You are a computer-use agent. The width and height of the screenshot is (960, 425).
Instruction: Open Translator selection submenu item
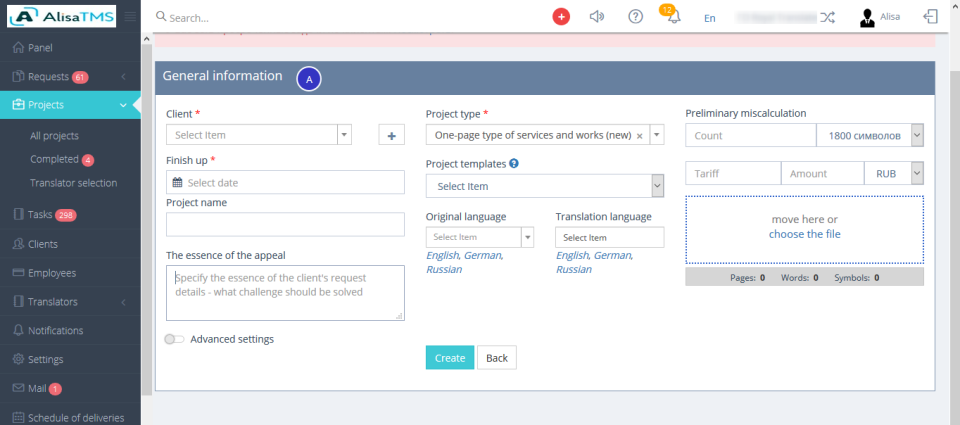tap(73, 183)
